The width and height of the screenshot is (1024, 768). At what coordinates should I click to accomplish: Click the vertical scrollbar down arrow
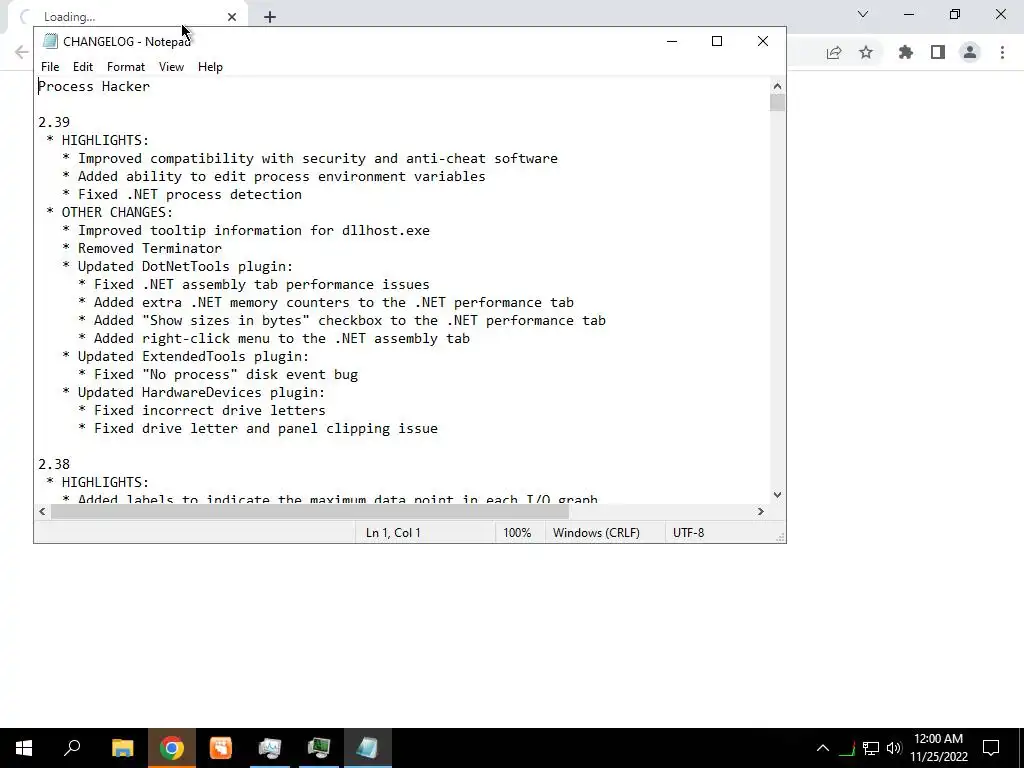[777, 495]
